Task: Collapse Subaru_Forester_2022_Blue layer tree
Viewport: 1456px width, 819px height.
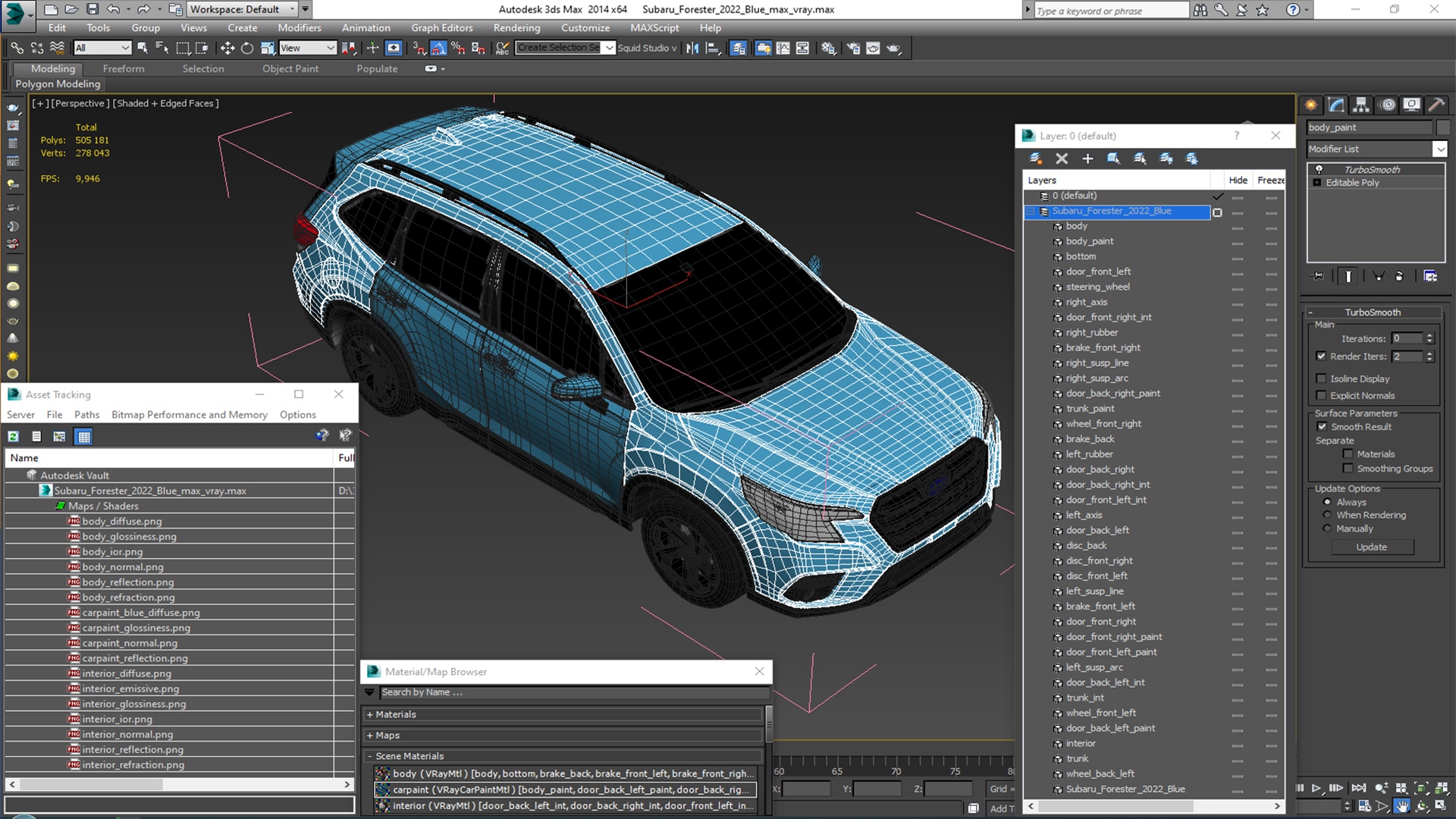Action: pyautogui.click(x=1031, y=212)
